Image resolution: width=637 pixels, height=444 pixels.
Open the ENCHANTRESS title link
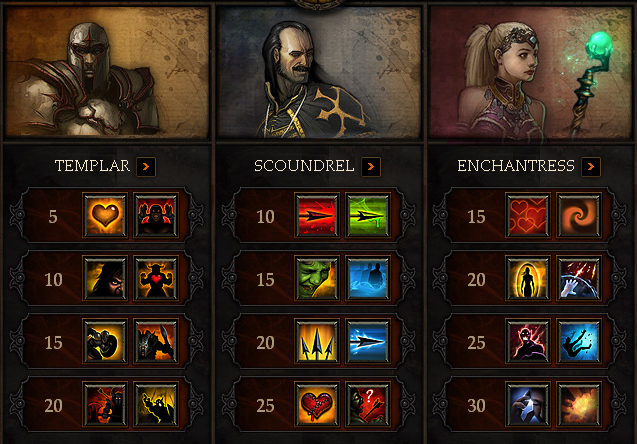[x=516, y=166]
